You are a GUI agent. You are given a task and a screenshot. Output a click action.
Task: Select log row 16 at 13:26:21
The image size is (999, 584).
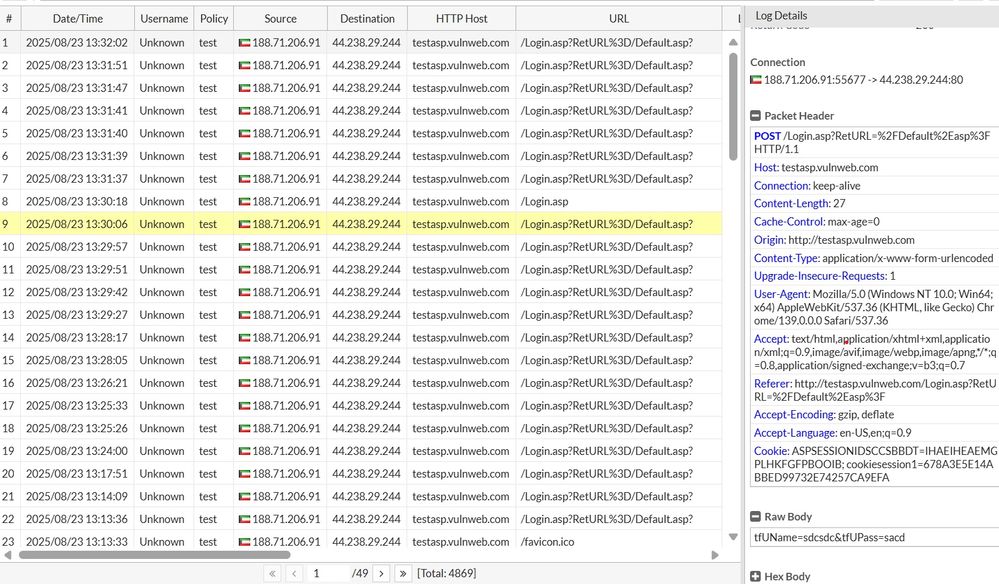click(x=361, y=383)
